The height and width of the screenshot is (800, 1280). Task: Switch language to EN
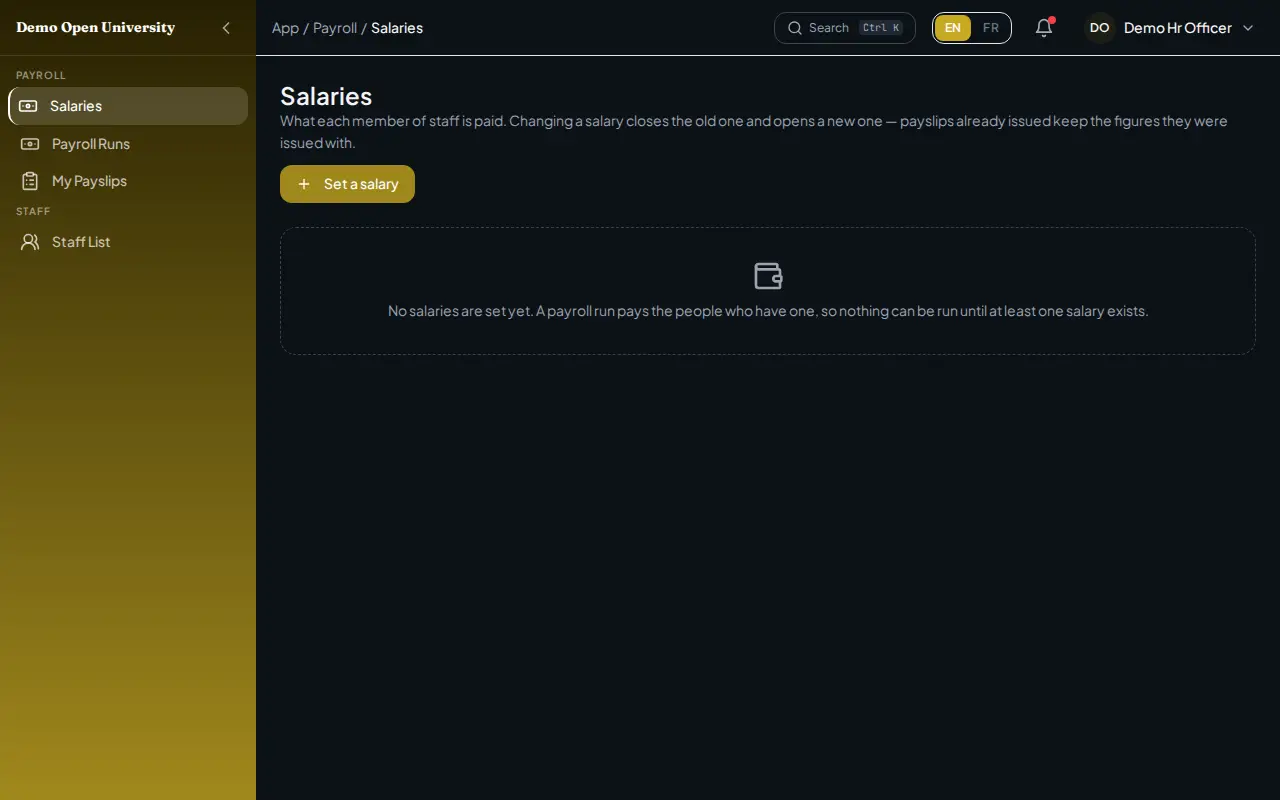pos(953,28)
